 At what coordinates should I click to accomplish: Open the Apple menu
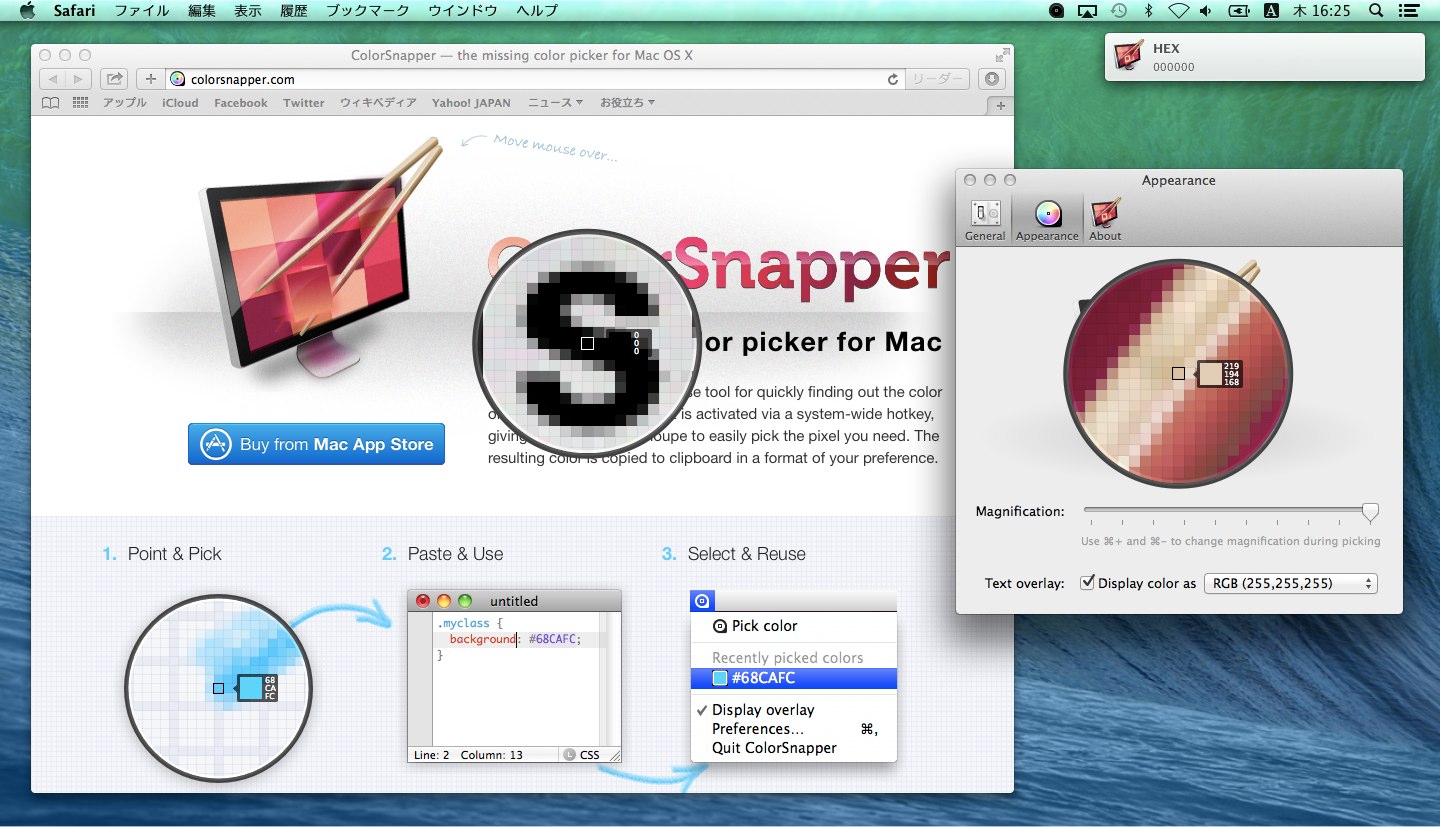pyautogui.click(x=27, y=10)
